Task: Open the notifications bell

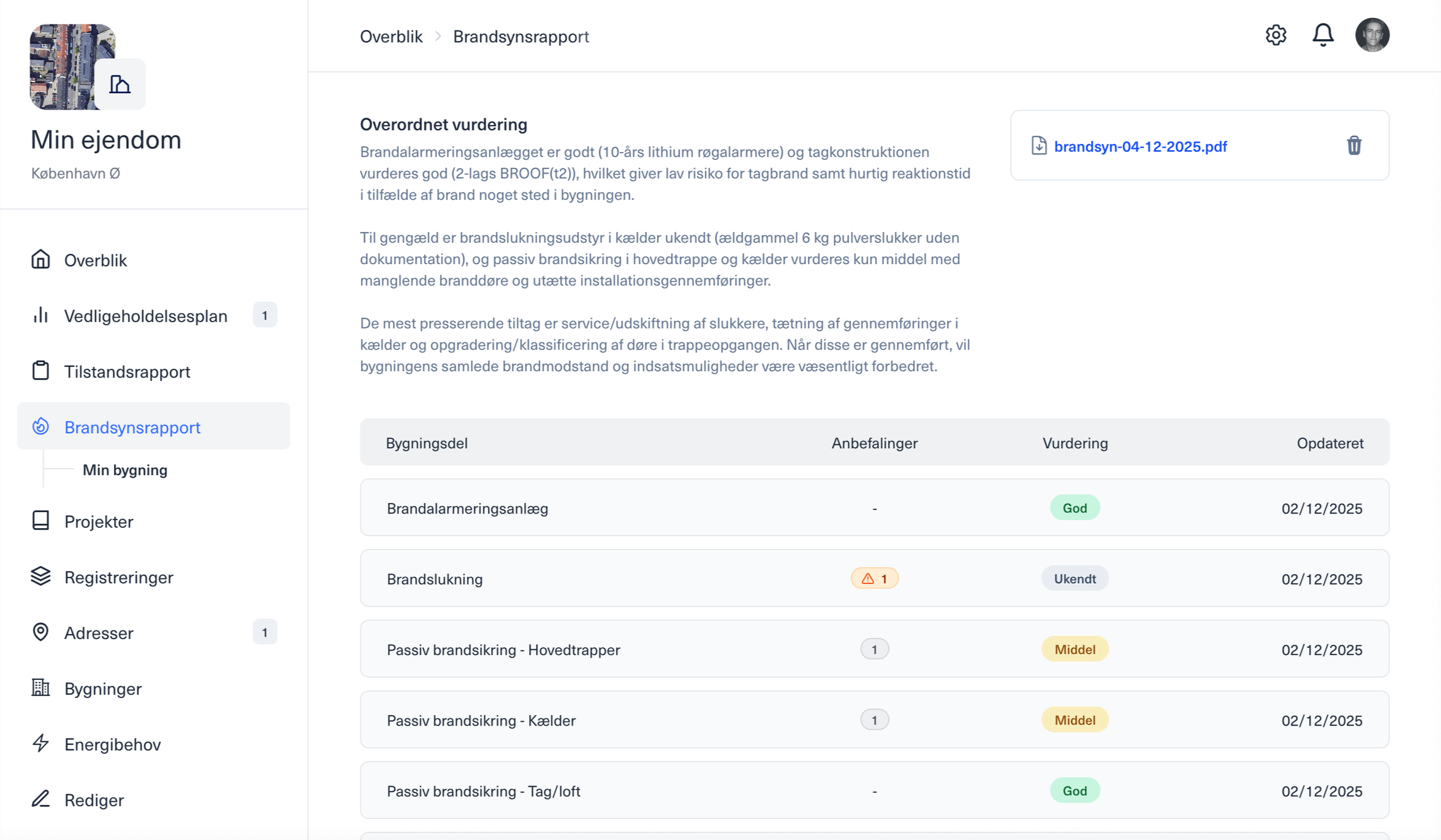Action: [x=1323, y=35]
